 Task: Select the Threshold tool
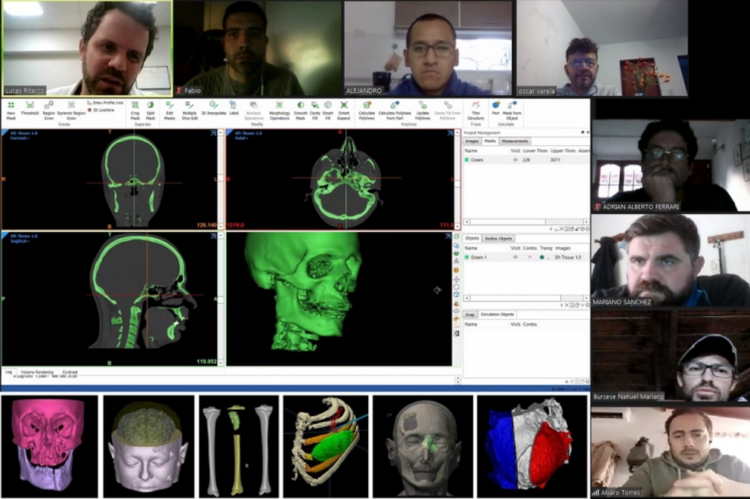click(30, 107)
